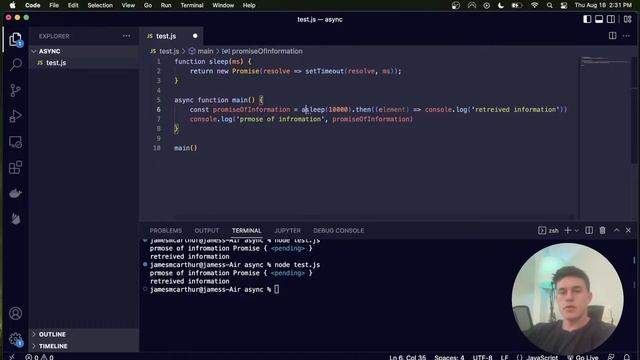640x360 pixels.
Task: Switch to the Problems tab
Action: pyautogui.click(x=166, y=231)
